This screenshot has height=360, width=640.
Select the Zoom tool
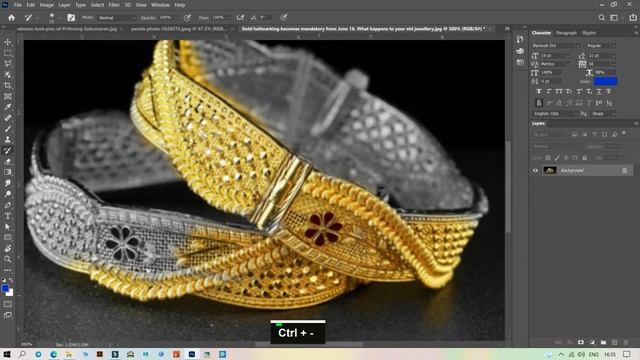coord(8,259)
